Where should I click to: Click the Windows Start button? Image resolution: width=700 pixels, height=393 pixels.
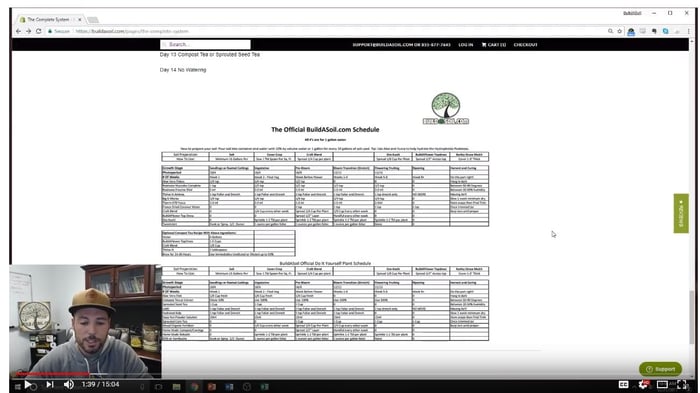17,387
